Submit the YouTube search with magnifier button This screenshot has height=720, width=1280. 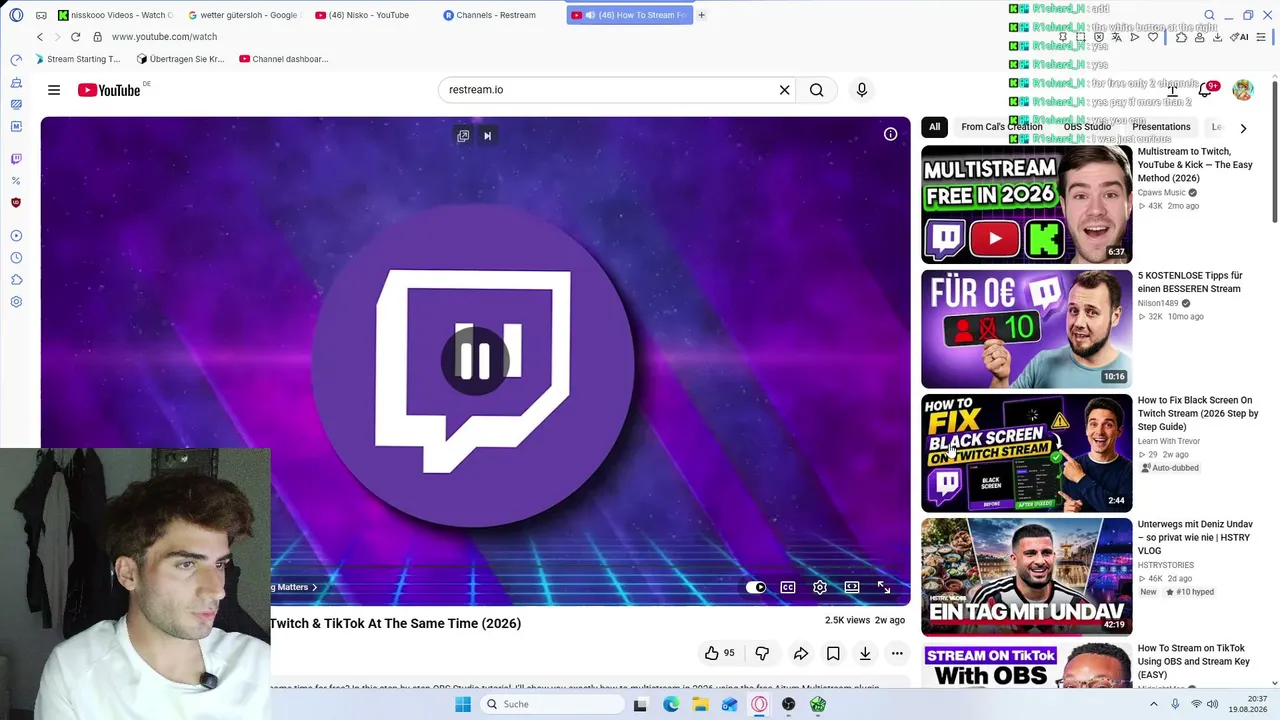pos(817,90)
